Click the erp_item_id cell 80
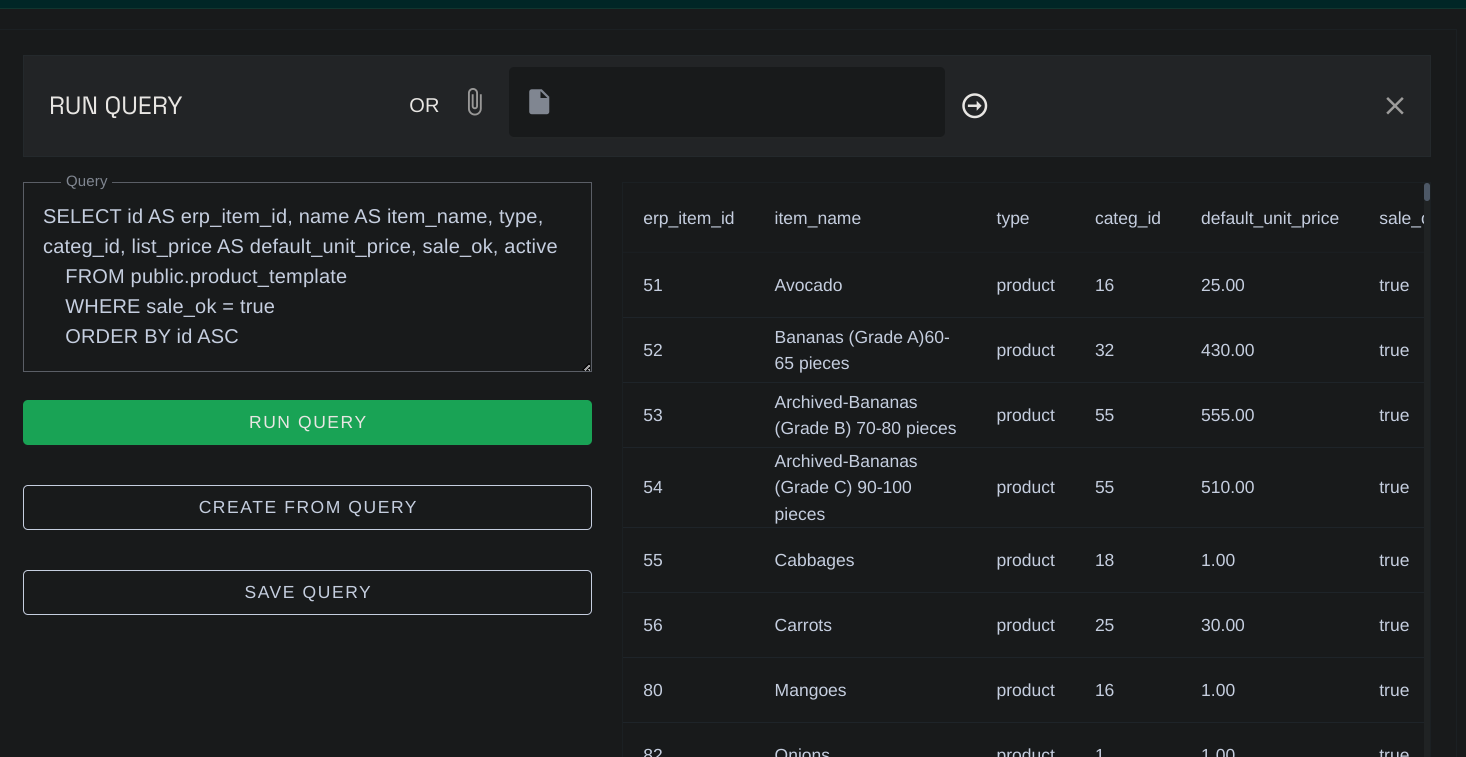Viewport: 1466px width, 757px height. pos(653,690)
